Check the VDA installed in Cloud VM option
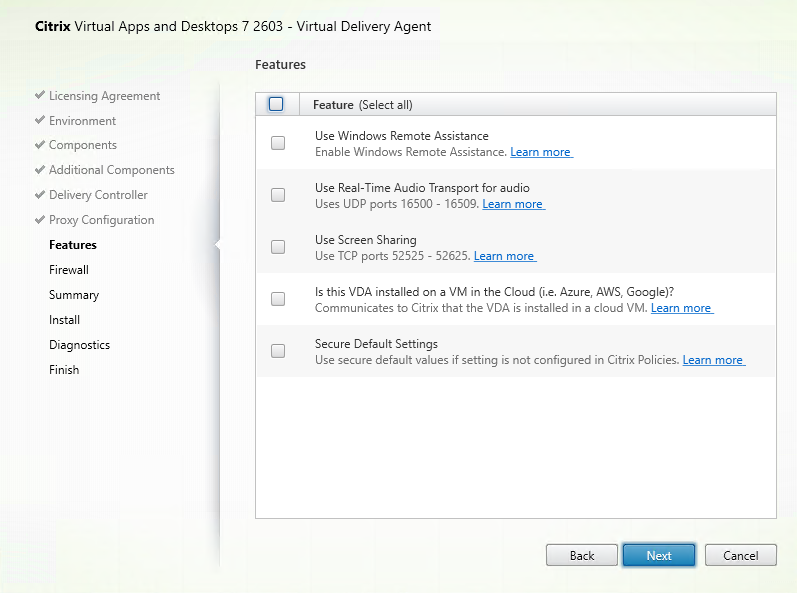797x593 pixels. click(x=278, y=299)
